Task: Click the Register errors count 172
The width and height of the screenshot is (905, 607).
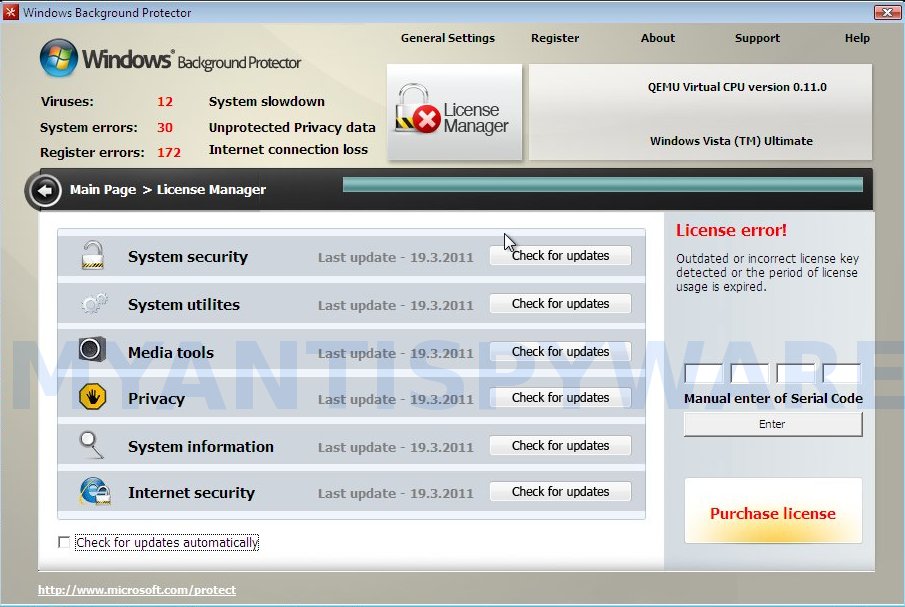Action: [169, 153]
